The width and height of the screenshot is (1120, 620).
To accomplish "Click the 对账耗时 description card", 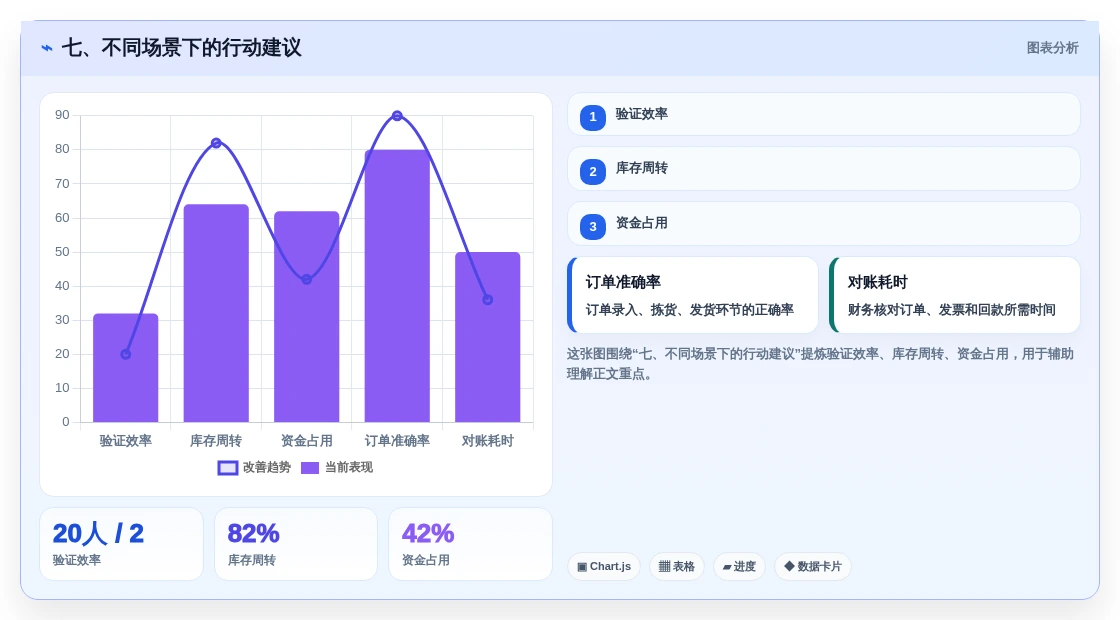I will pos(955,295).
